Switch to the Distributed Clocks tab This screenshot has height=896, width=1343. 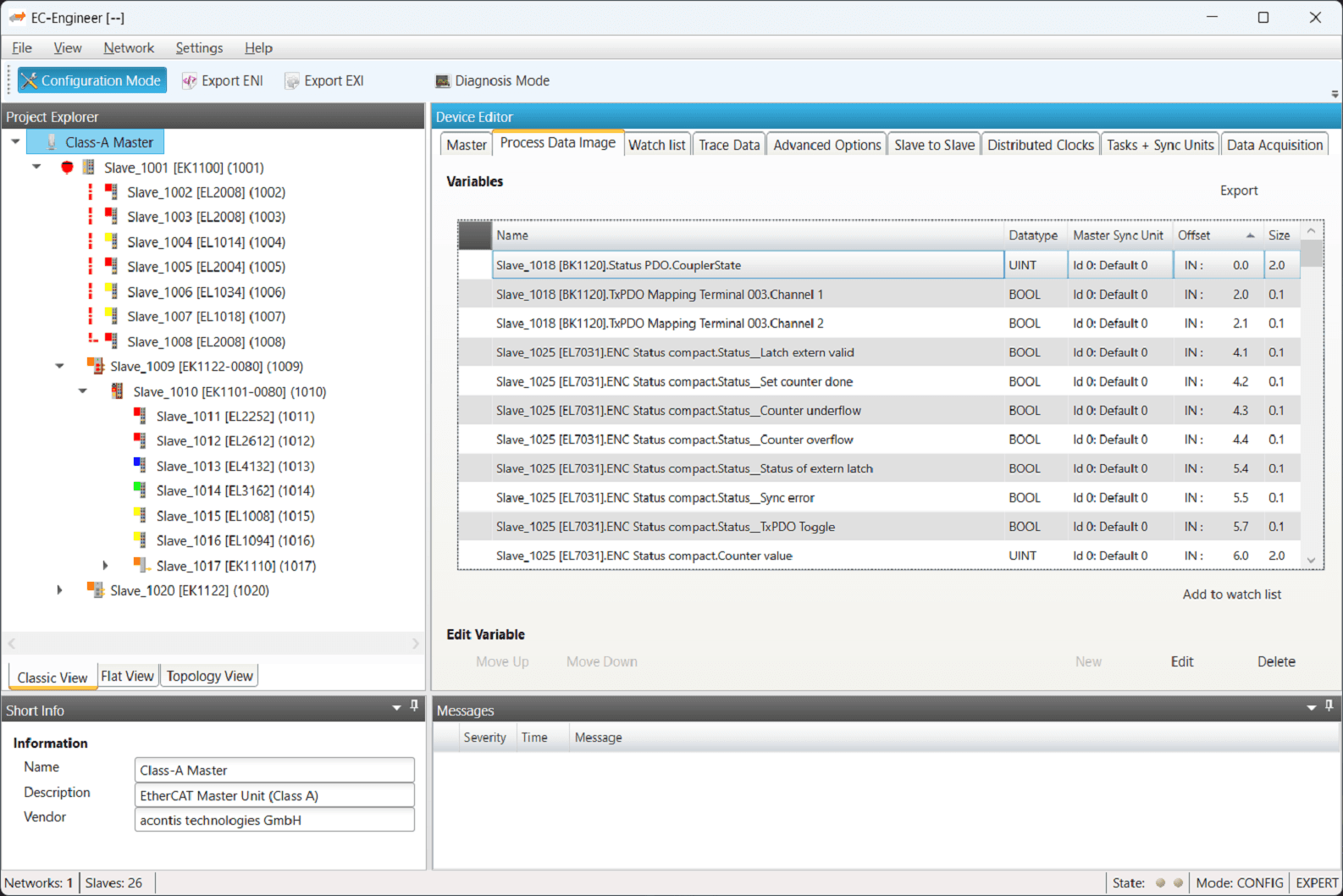1040,145
